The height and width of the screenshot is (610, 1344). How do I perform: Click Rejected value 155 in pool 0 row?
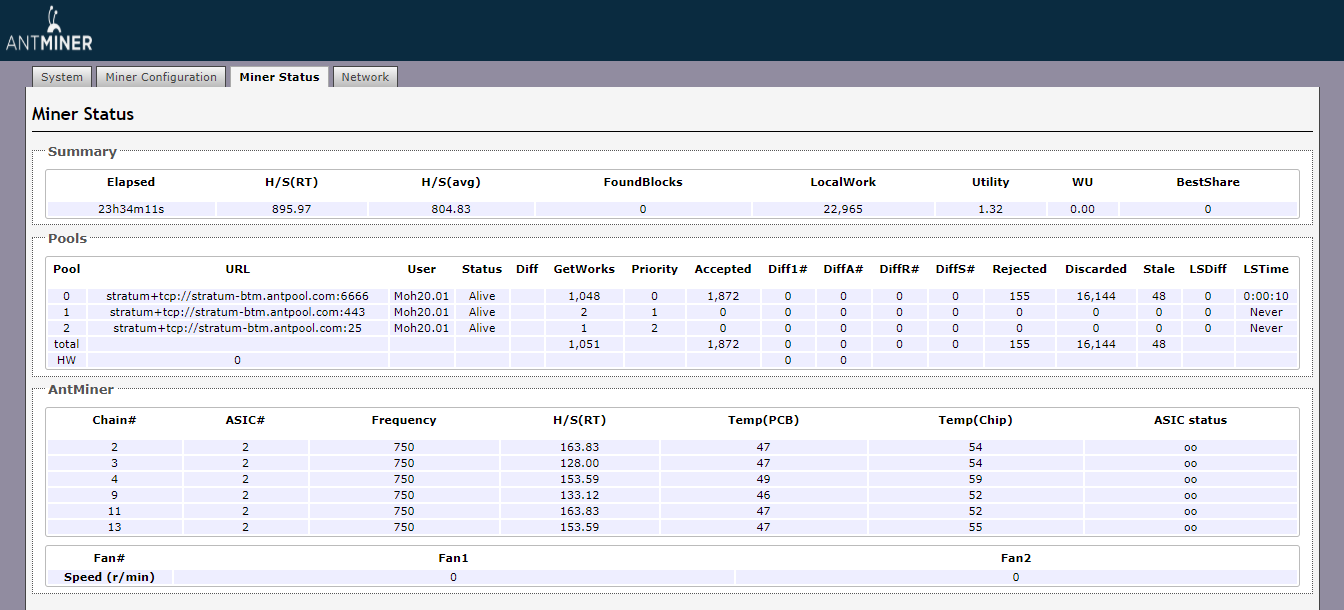click(1019, 296)
